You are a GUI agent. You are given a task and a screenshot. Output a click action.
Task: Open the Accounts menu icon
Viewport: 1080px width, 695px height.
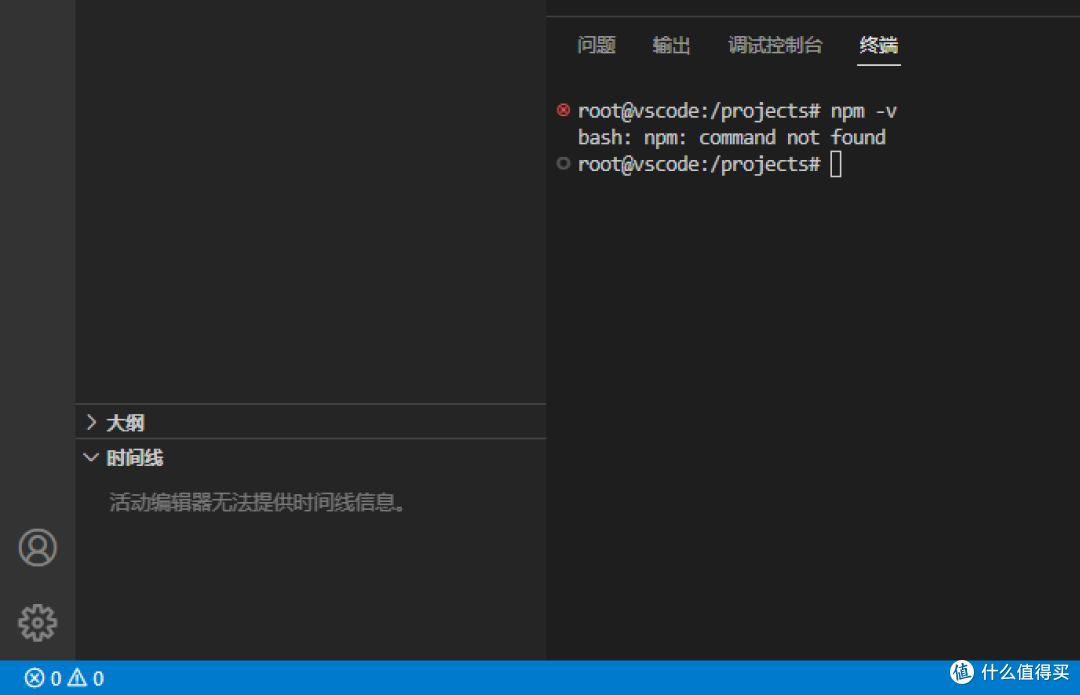coord(37,548)
